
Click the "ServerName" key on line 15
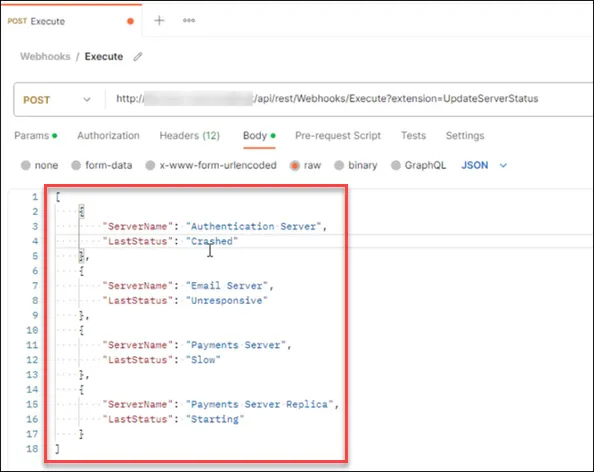(138, 404)
